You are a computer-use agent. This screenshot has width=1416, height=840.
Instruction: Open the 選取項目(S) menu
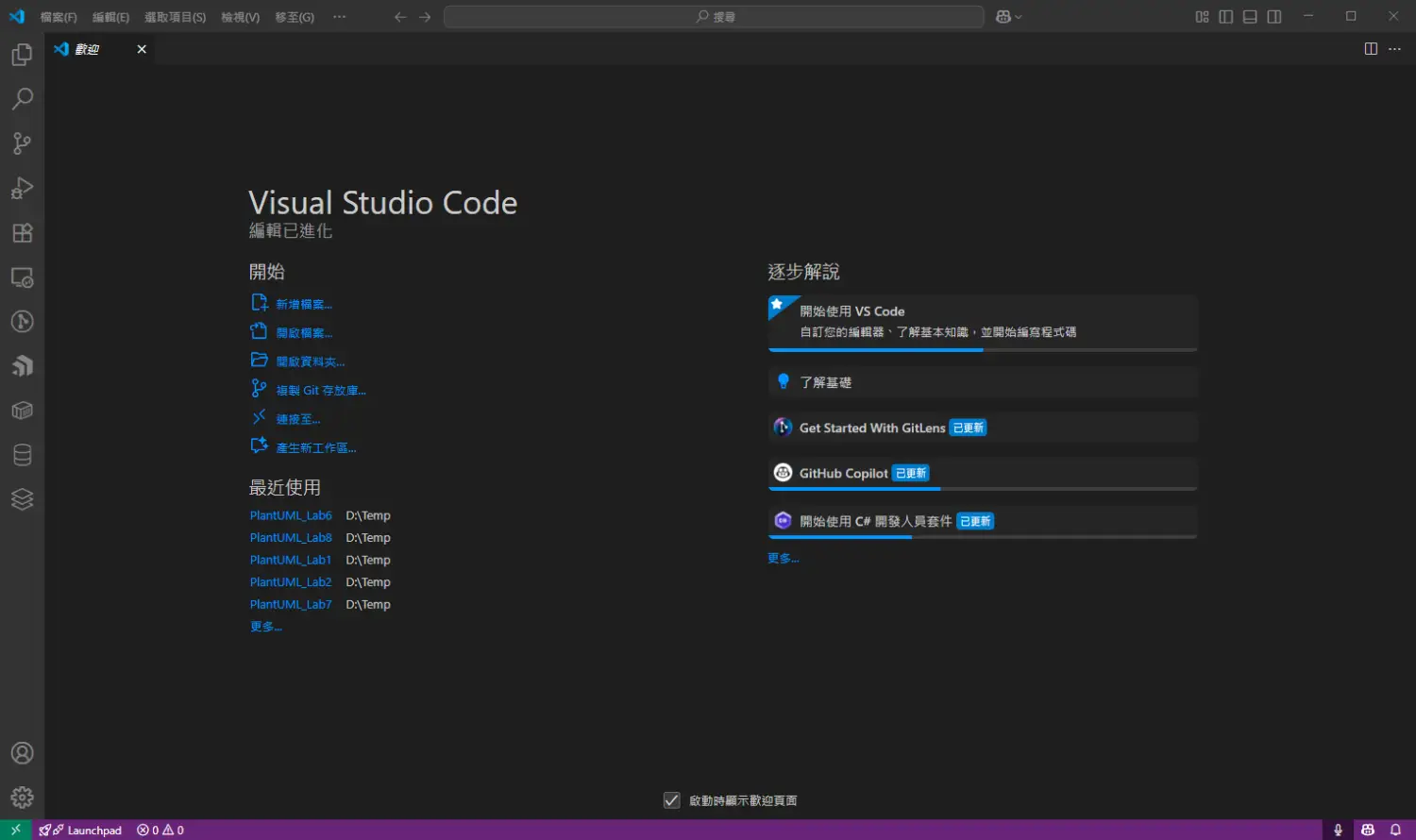click(175, 17)
